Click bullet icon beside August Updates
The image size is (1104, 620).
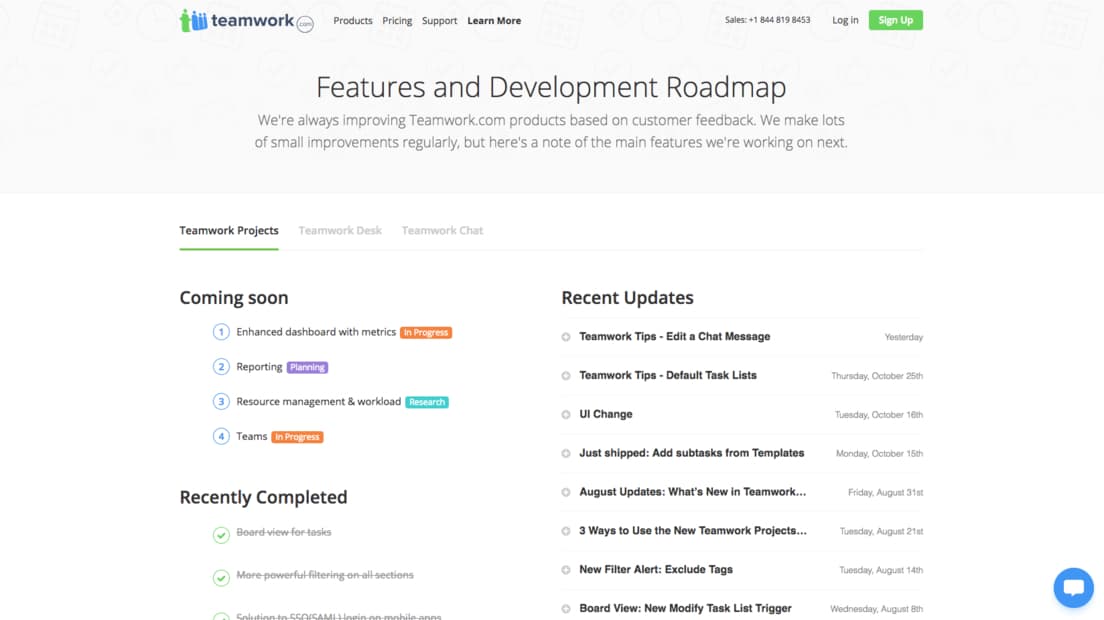565,492
